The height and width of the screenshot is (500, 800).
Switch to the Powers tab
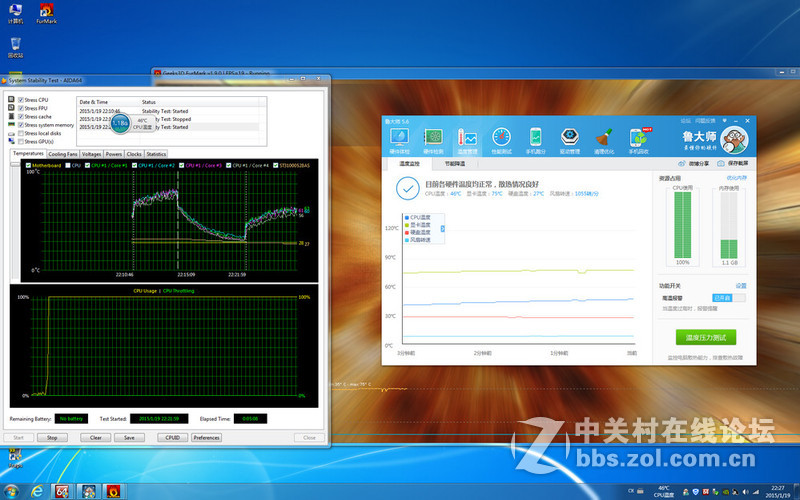pos(114,154)
